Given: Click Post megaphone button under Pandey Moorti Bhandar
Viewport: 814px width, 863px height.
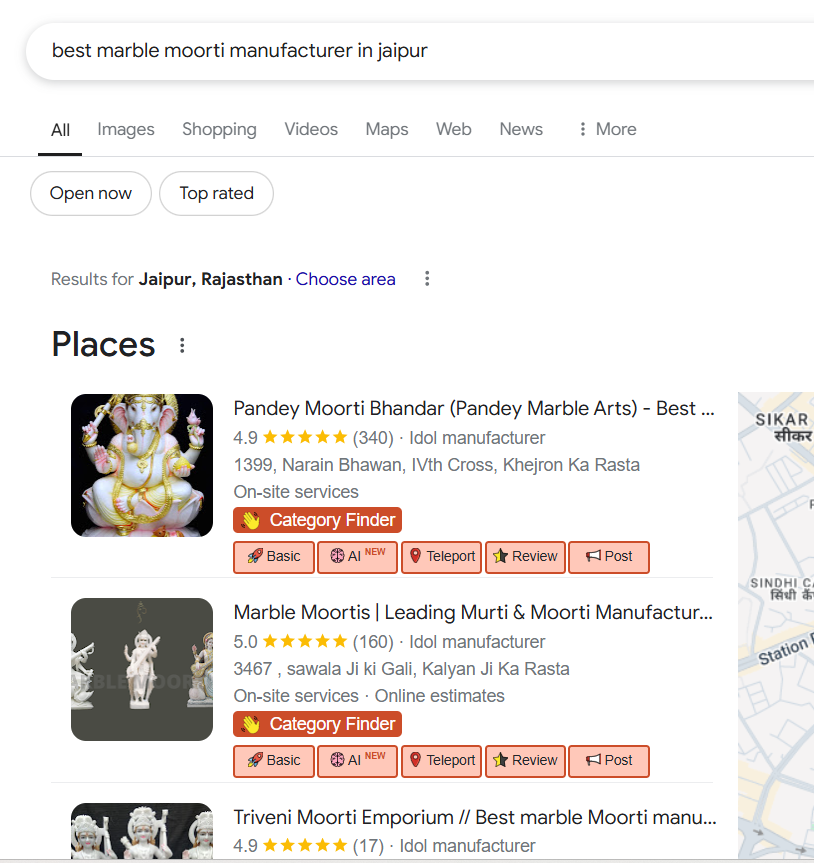Looking at the screenshot, I should [x=608, y=557].
